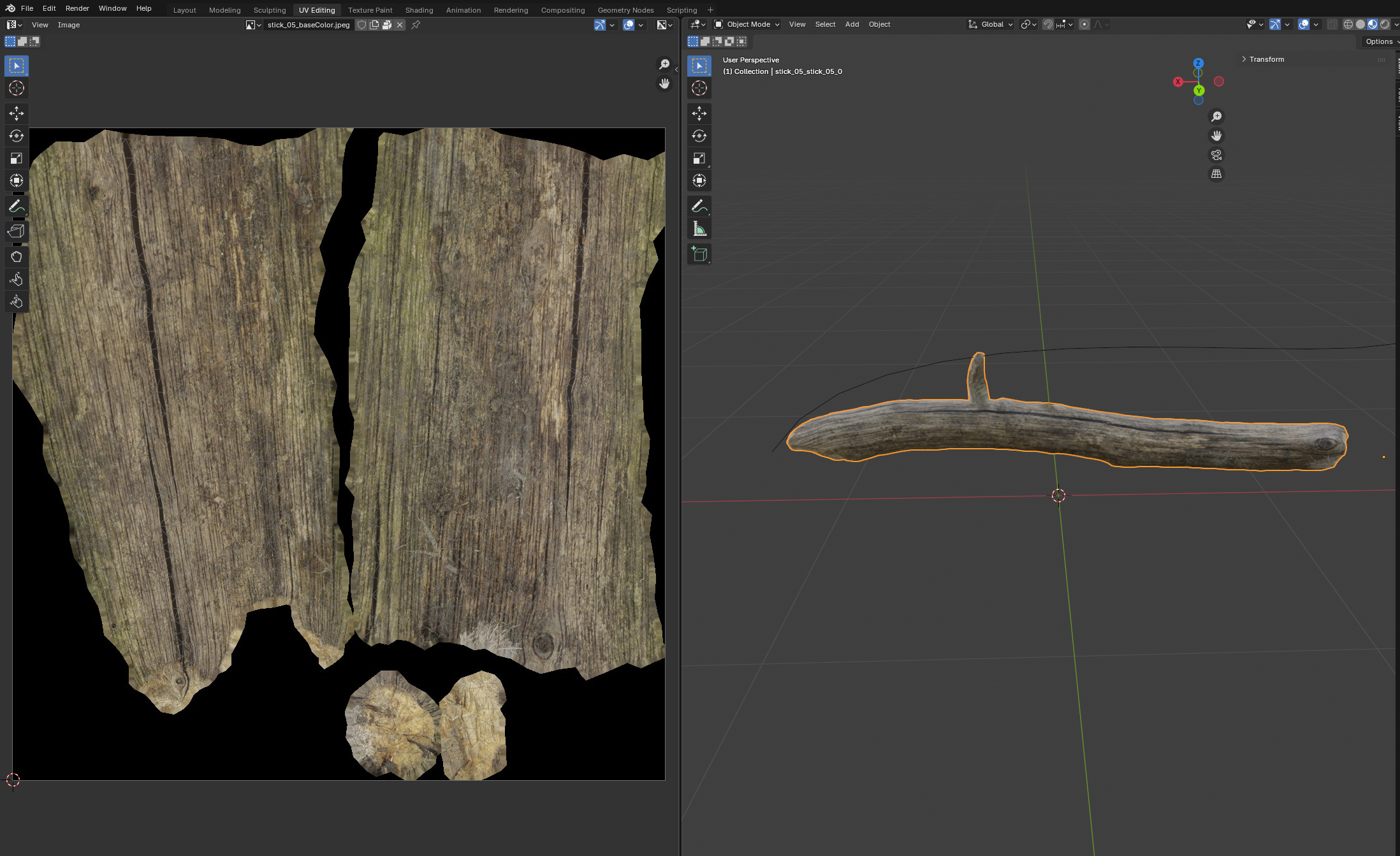This screenshot has width=1400, height=856.
Task: Click the Options button in viewport
Action: coord(1379,41)
